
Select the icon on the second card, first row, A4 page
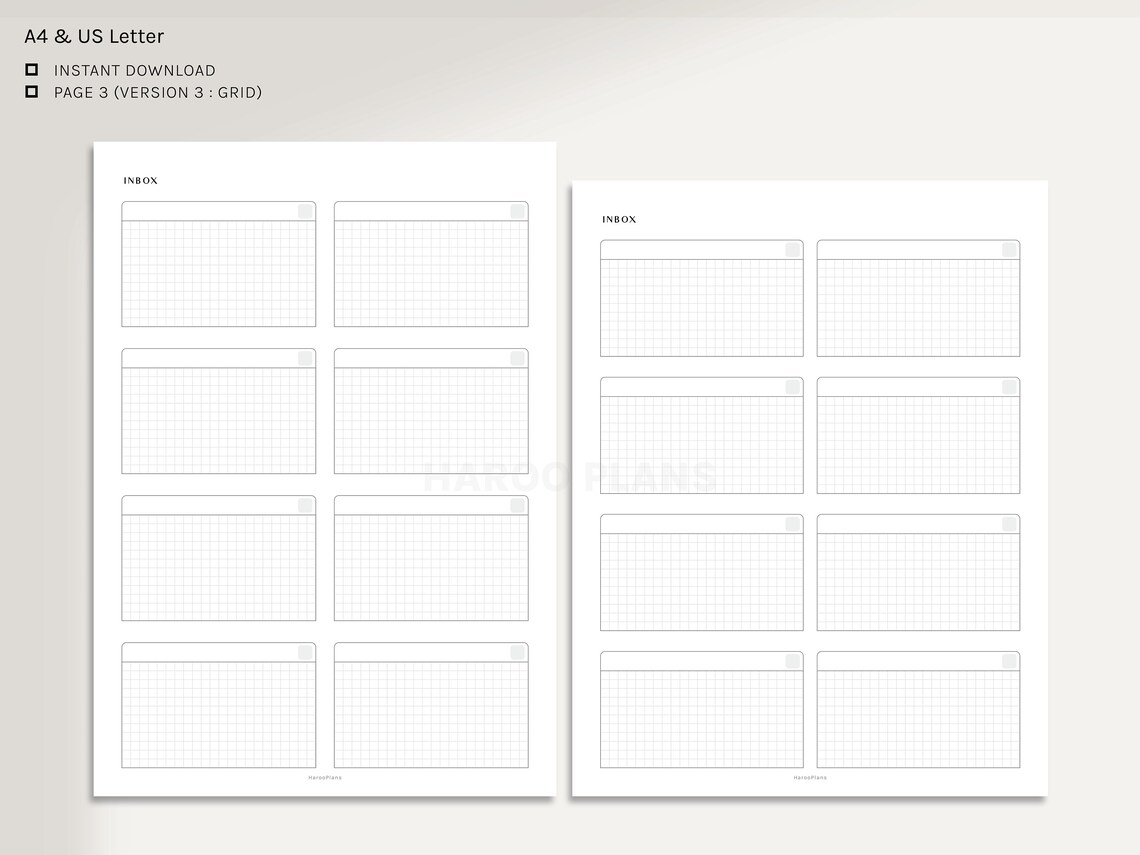pos(516,211)
